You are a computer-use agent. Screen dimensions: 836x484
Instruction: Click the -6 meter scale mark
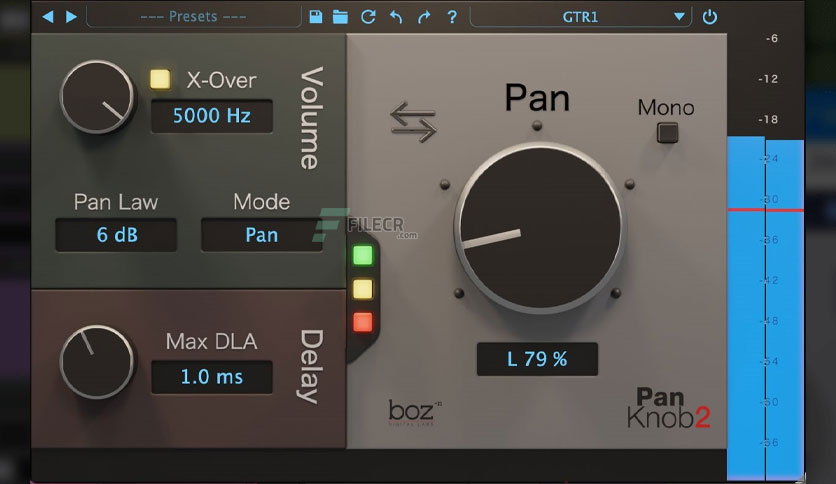[771, 38]
